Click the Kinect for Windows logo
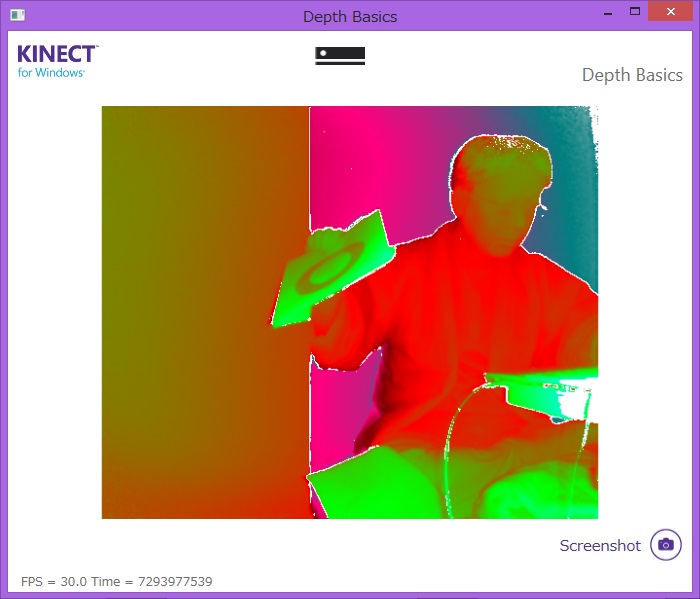This screenshot has width=700, height=599. pos(58,61)
